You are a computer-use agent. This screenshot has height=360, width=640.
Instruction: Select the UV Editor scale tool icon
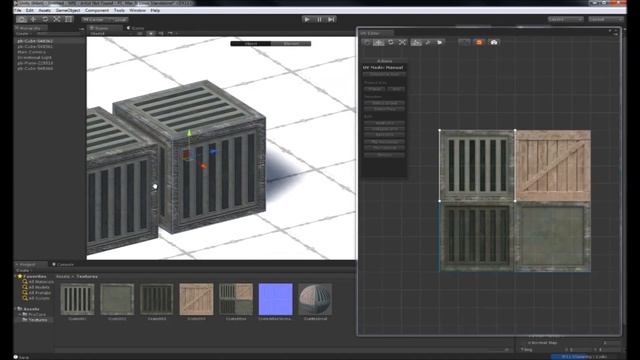click(x=402, y=42)
